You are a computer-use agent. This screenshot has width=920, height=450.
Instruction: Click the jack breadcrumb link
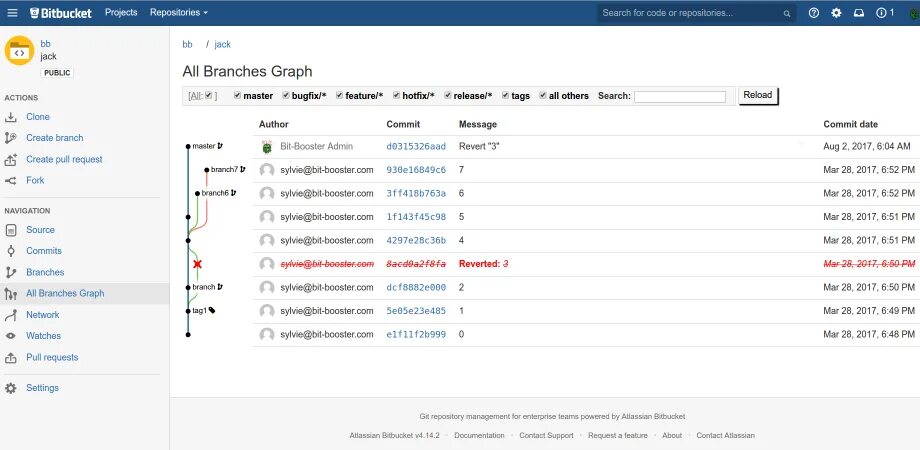[x=222, y=45]
